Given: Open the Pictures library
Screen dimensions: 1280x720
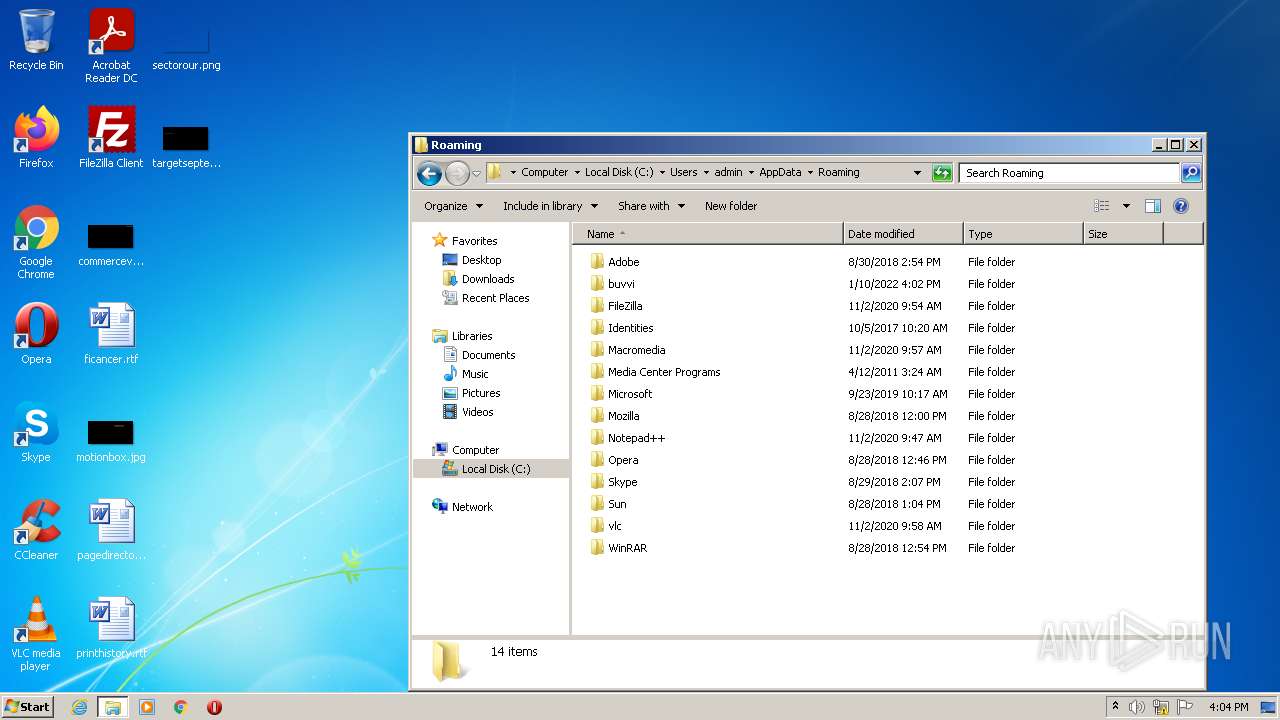Looking at the screenshot, I should 481,393.
